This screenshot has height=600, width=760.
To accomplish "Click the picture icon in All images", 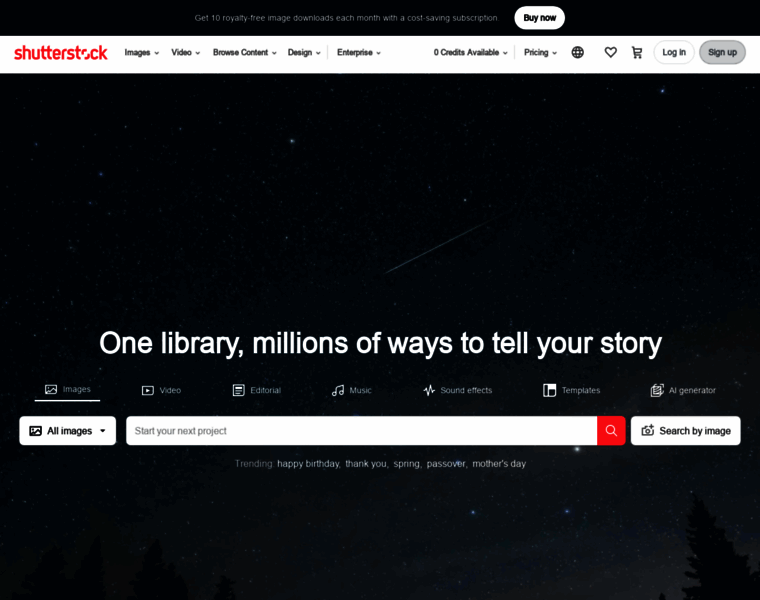I will pos(35,431).
